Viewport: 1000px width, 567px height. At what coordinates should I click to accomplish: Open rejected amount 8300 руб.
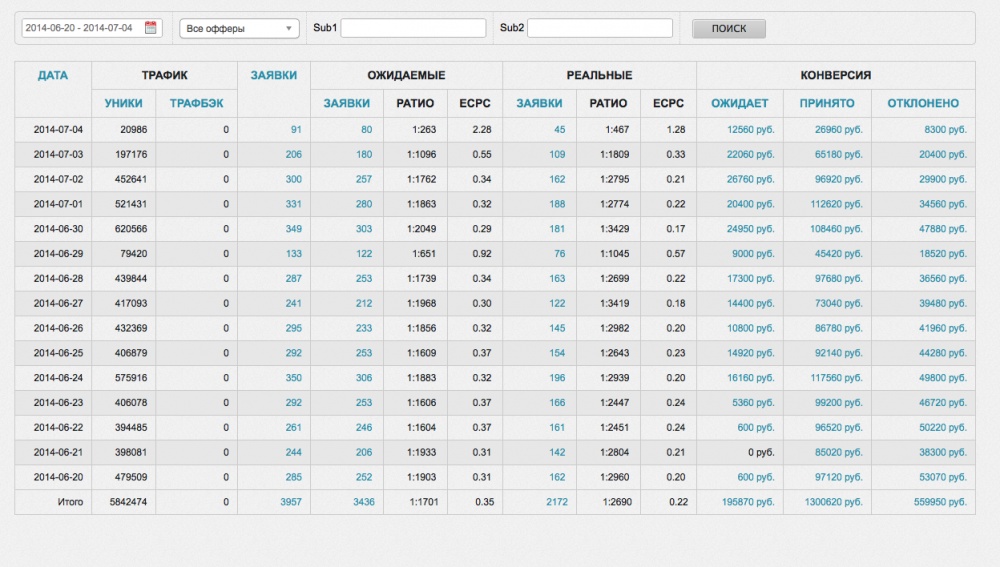click(945, 129)
